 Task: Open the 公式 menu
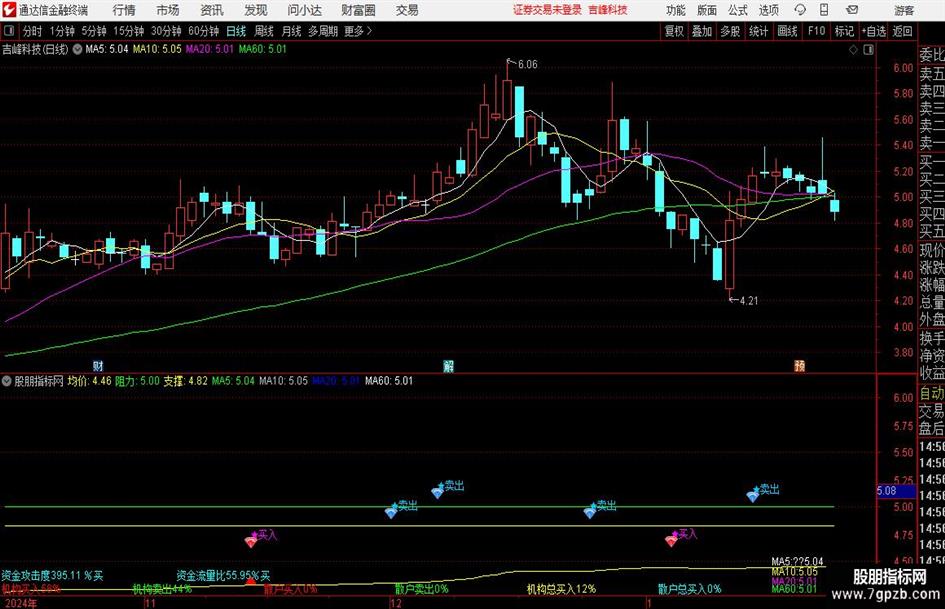coord(738,10)
